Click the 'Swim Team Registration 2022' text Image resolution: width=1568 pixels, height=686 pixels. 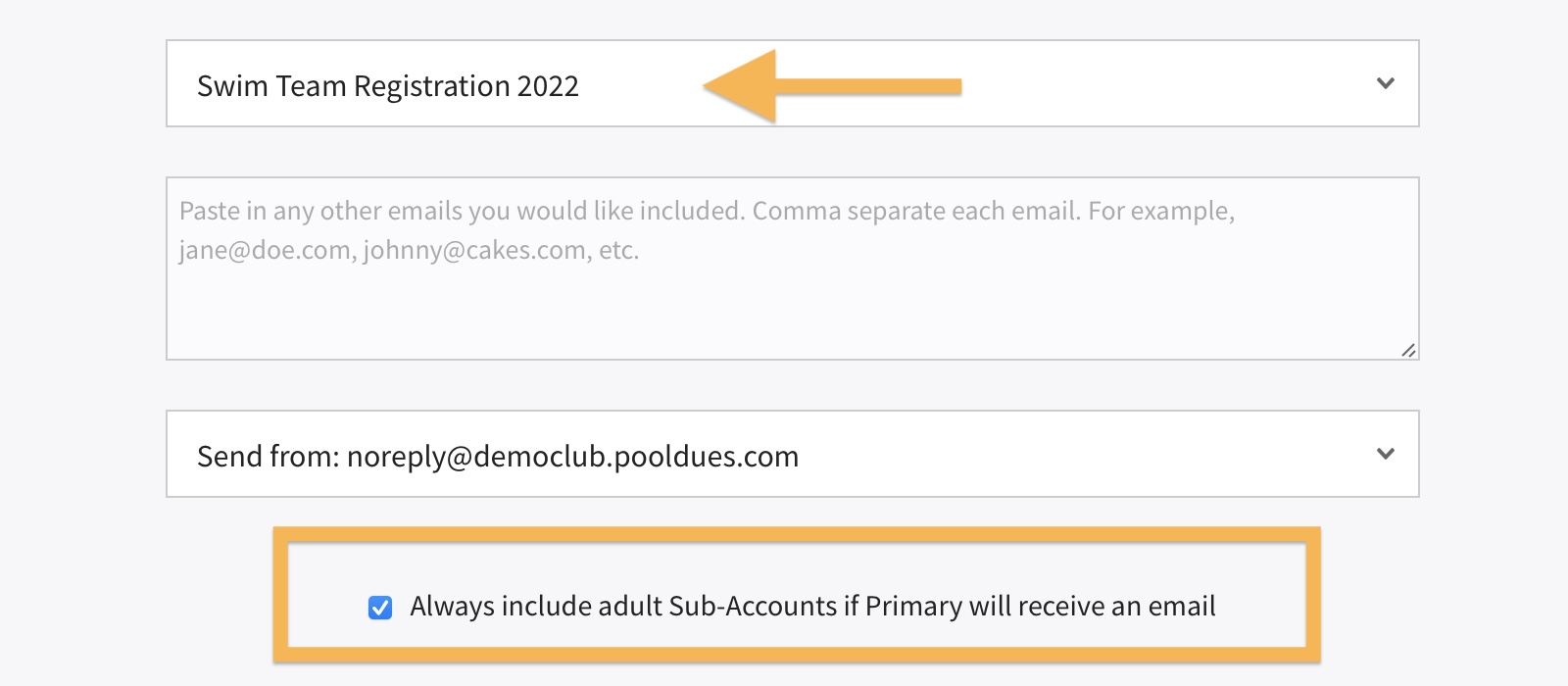point(388,86)
